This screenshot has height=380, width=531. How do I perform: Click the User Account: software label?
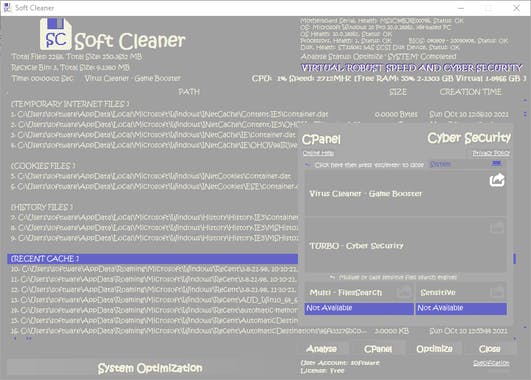(340, 363)
